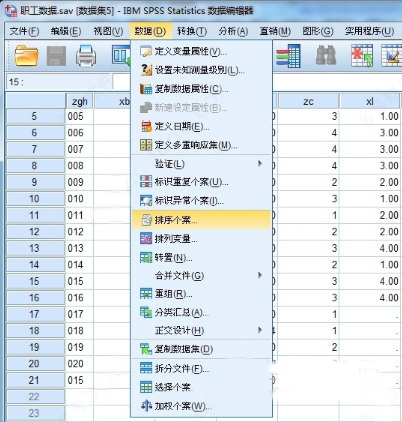Click the printer toolbar icon
The width and height of the screenshot is (402, 422).
pyautogui.click(x=86, y=56)
